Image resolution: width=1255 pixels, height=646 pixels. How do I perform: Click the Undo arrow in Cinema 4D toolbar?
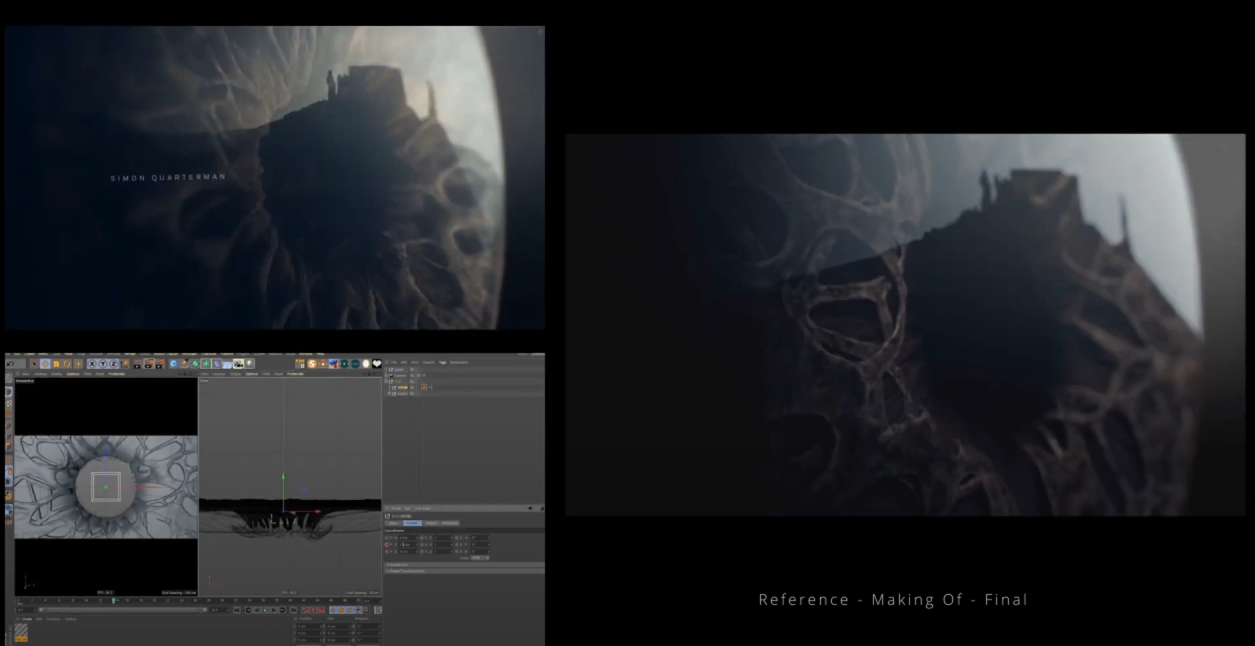pos(11,364)
